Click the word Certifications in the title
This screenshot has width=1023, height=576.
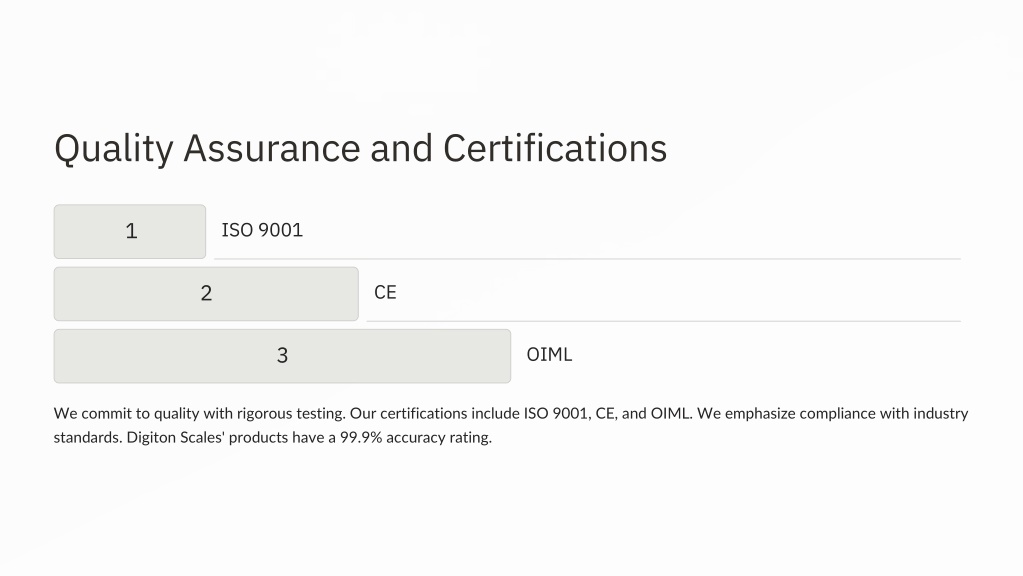tap(555, 148)
